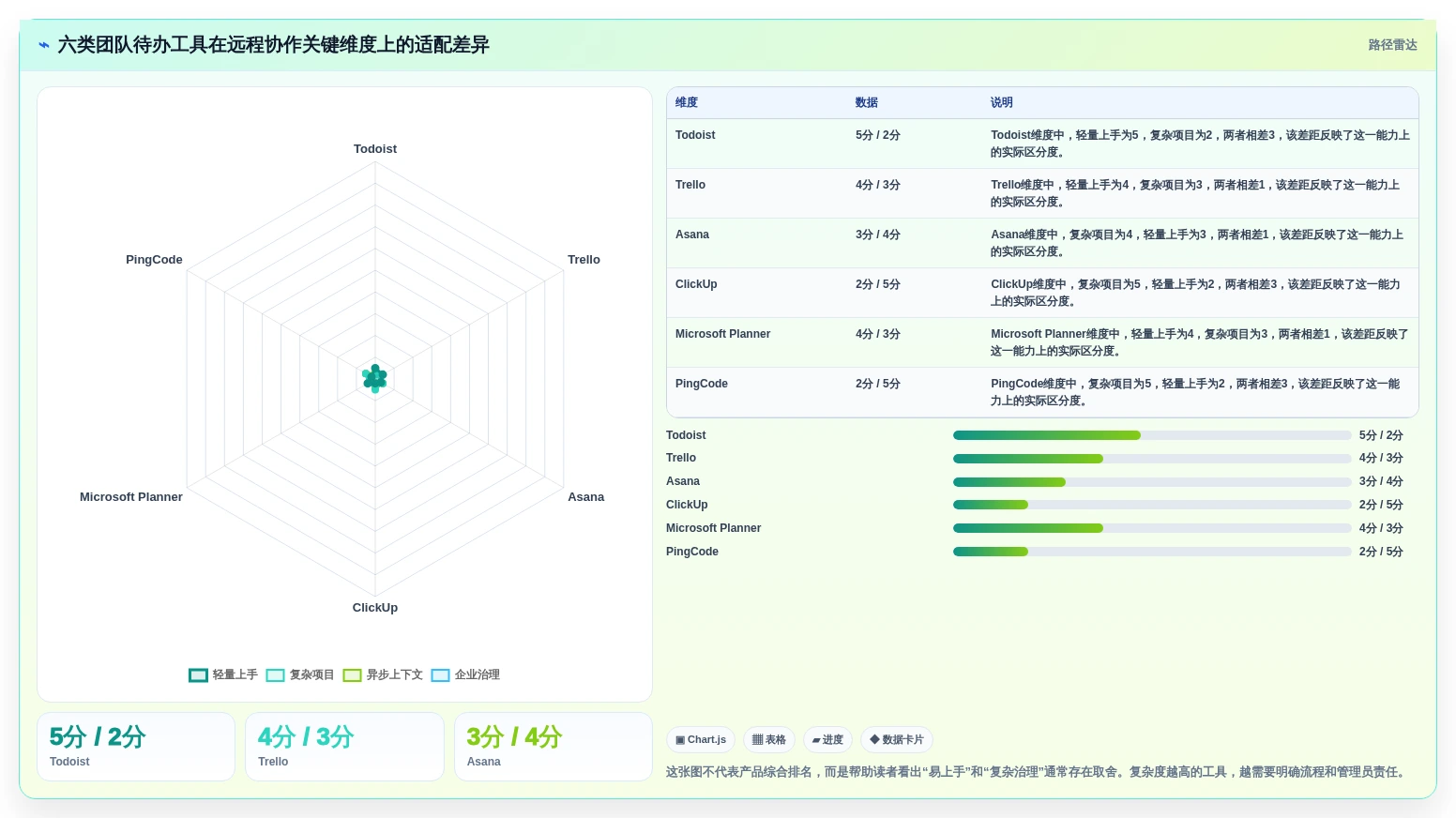Click the footnote text about 易上手 tradeoff
1456x818 pixels.
(x=1038, y=772)
